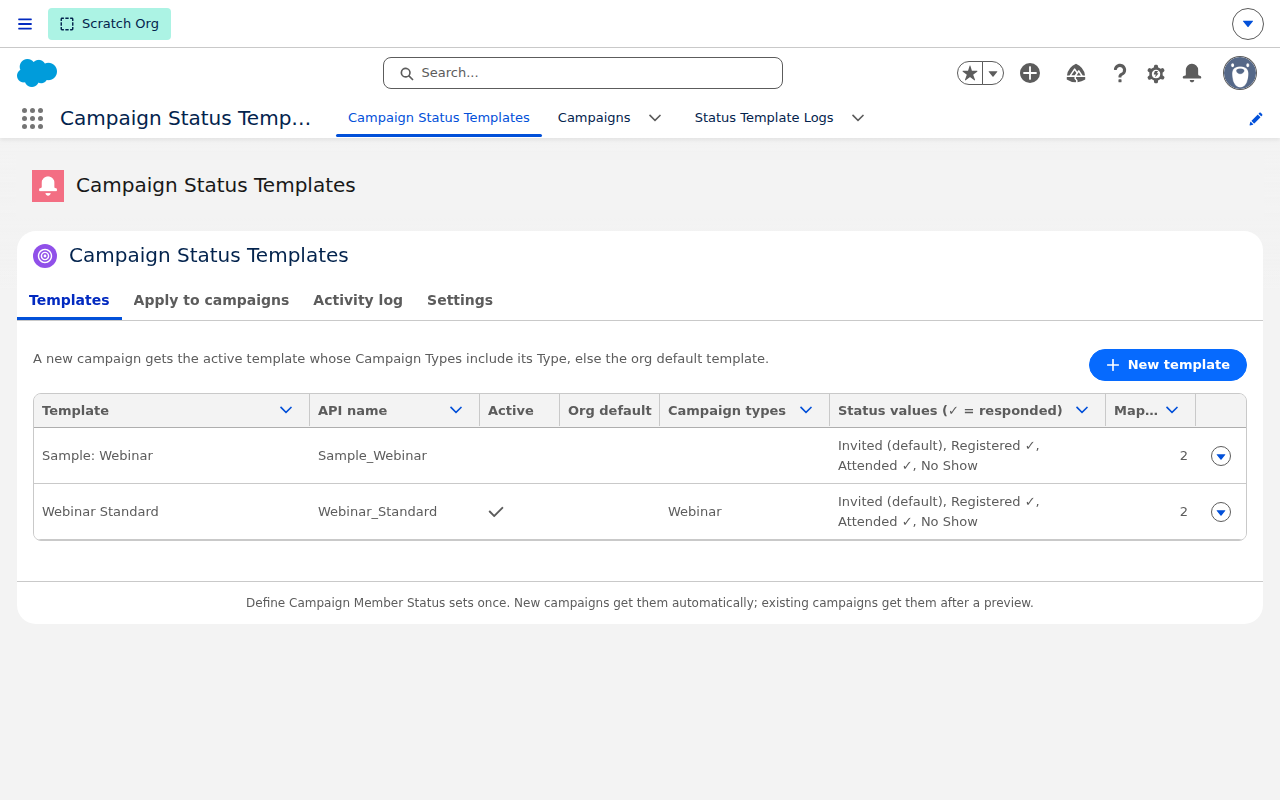
Task: Open row actions for Webinar Standard
Action: [x=1221, y=512]
